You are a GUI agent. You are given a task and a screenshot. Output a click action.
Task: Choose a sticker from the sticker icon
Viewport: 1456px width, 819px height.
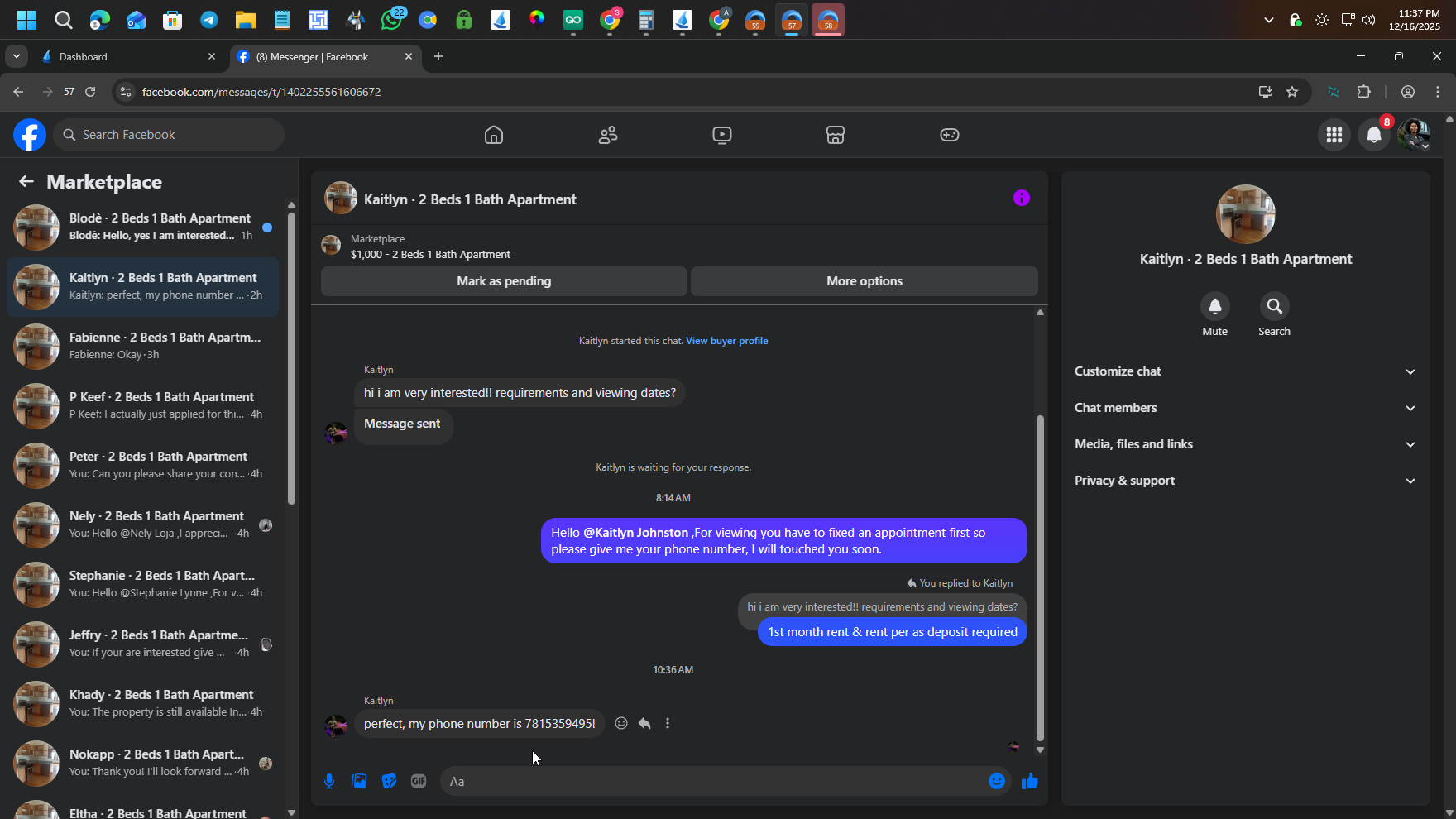(x=389, y=781)
